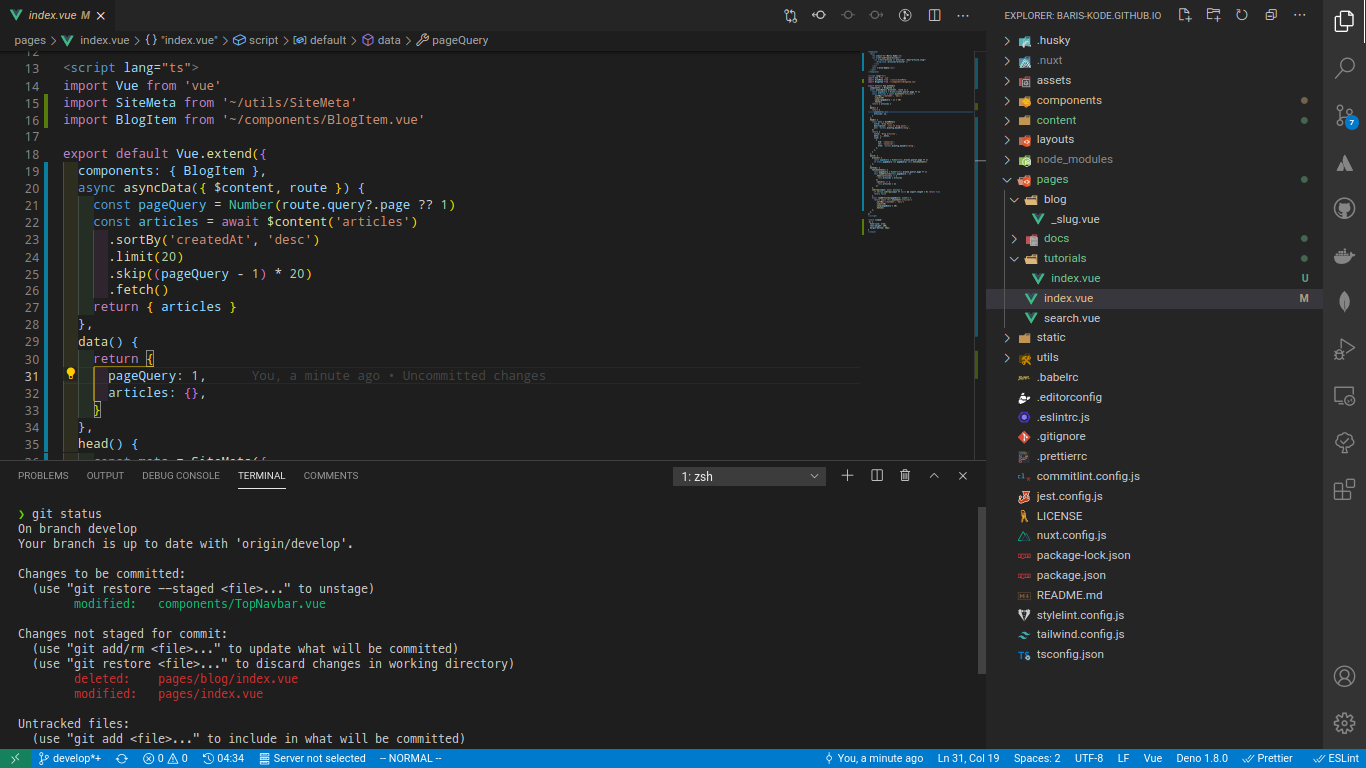The width and height of the screenshot is (1366, 768).
Task: Select the TERMINAL panel tab
Action: pyautogui.click(x=262, y=476)
